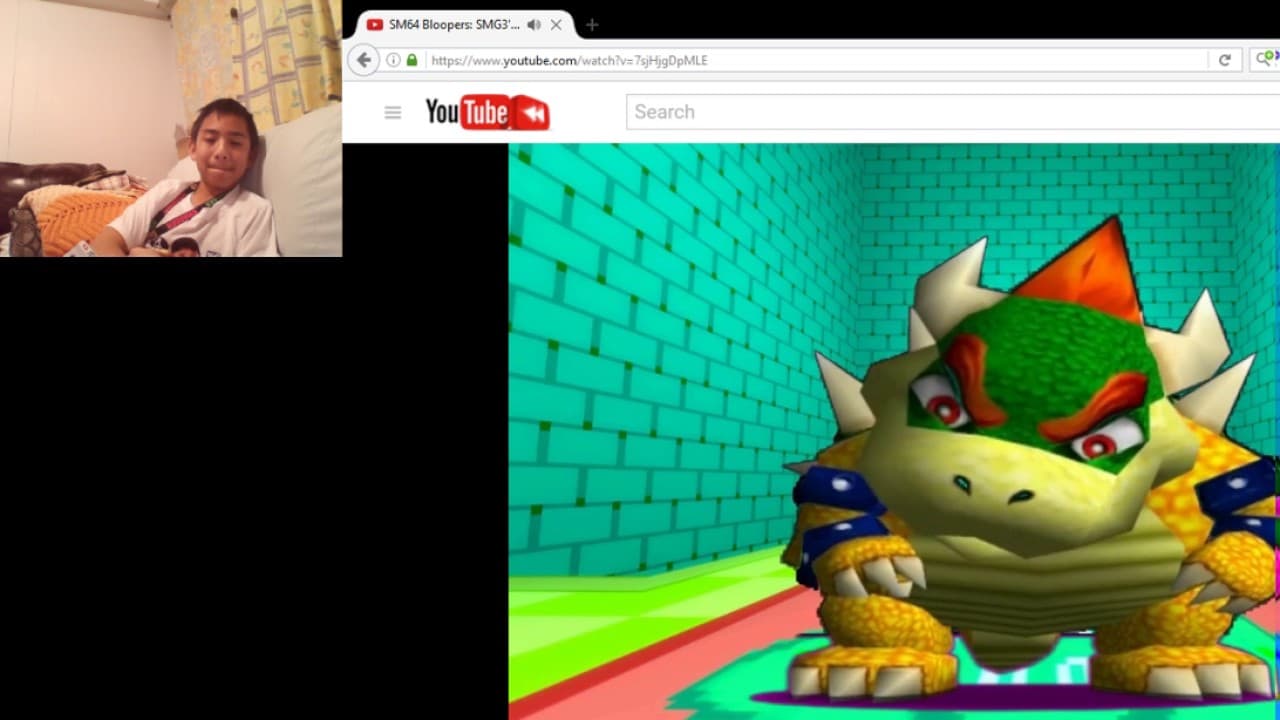This screenshot has height=720, width=1280.
Task: Click the browser search magnifier icon
Action: [x=1264, y=60]
